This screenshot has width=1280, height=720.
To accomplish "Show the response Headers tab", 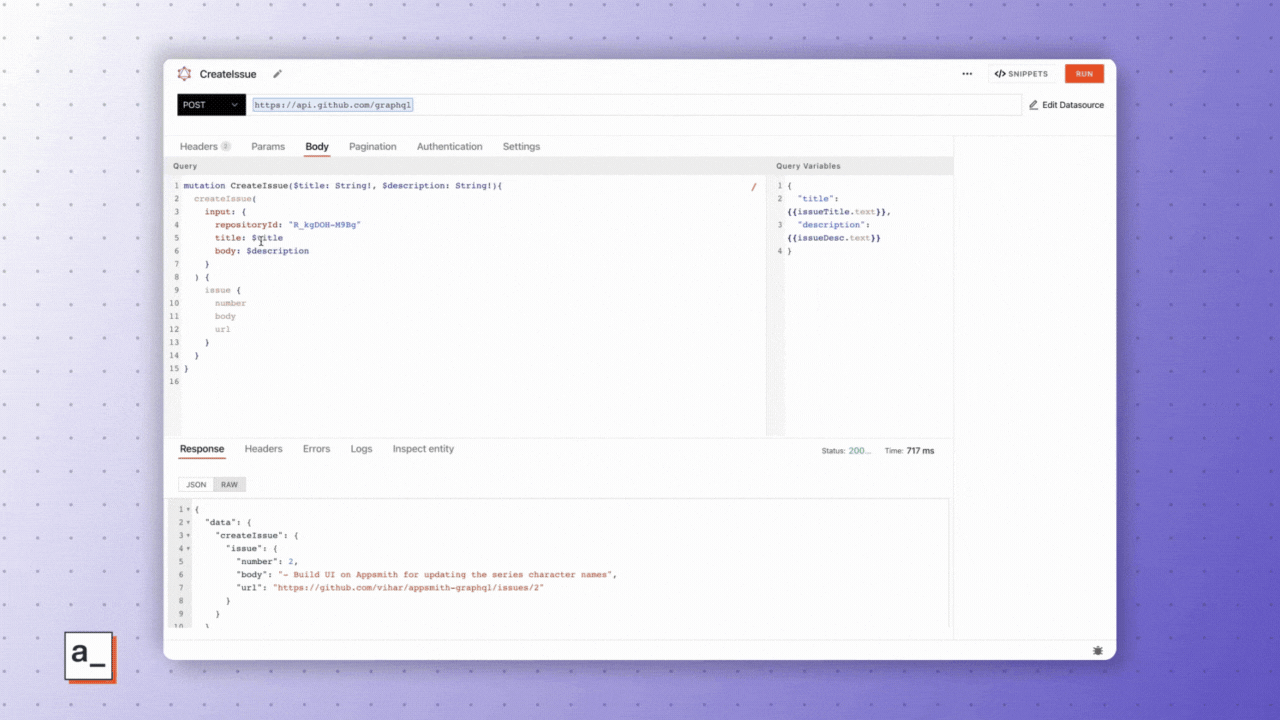I will tap(264, 449).
